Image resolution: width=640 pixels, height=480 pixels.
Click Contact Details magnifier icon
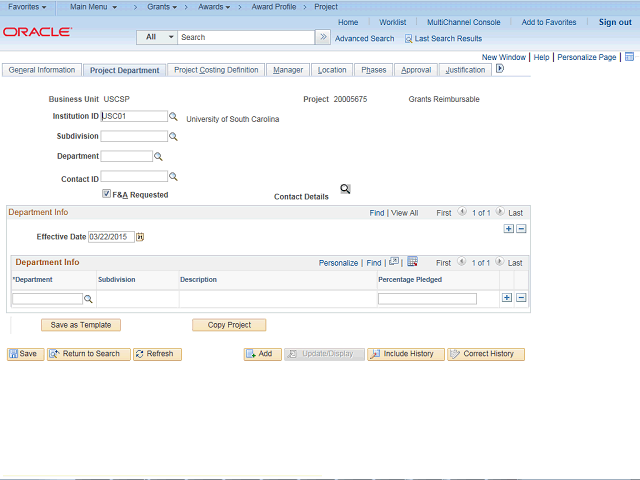345,189
